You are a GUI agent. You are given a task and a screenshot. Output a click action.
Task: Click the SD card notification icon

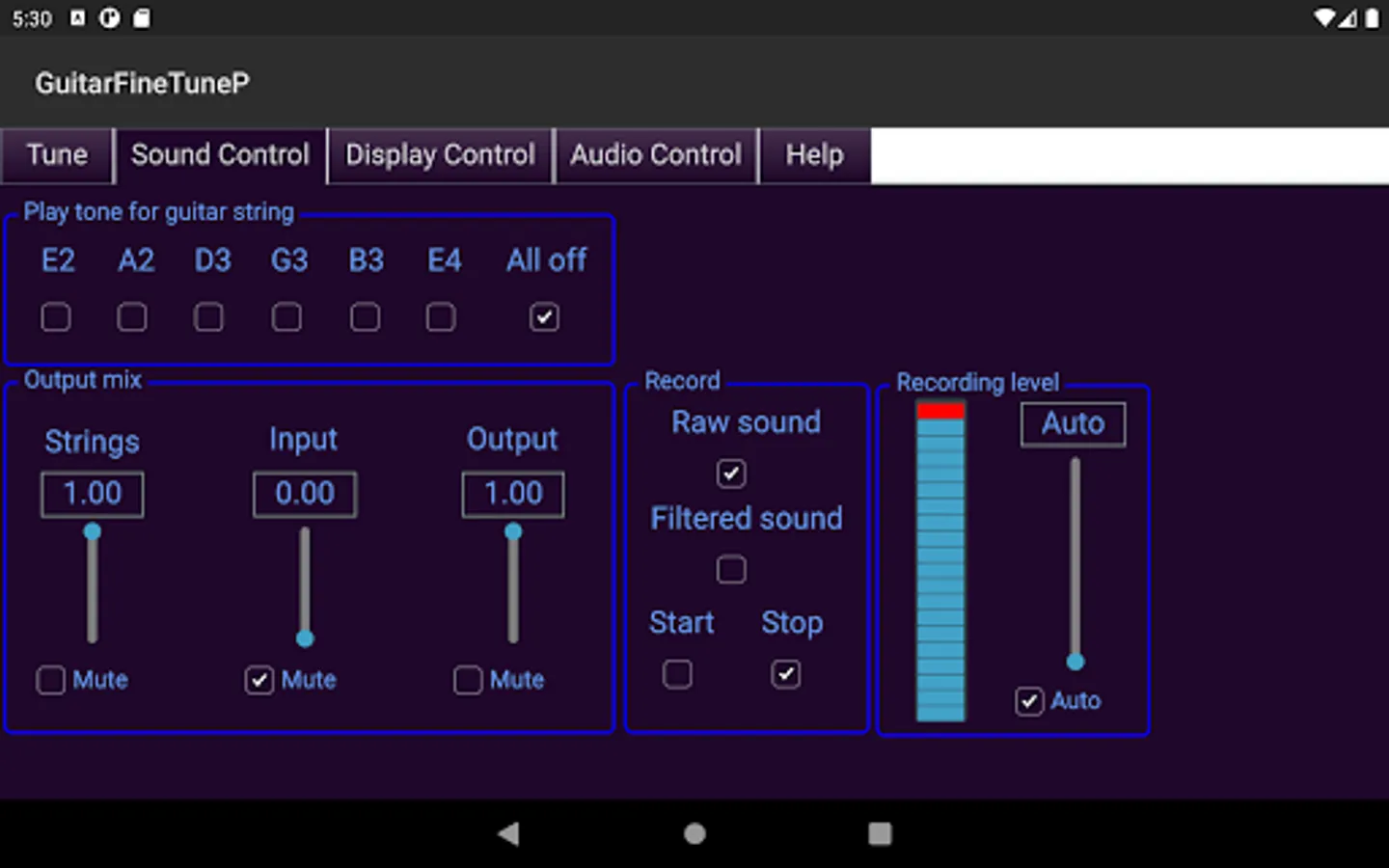coord(141,18)
